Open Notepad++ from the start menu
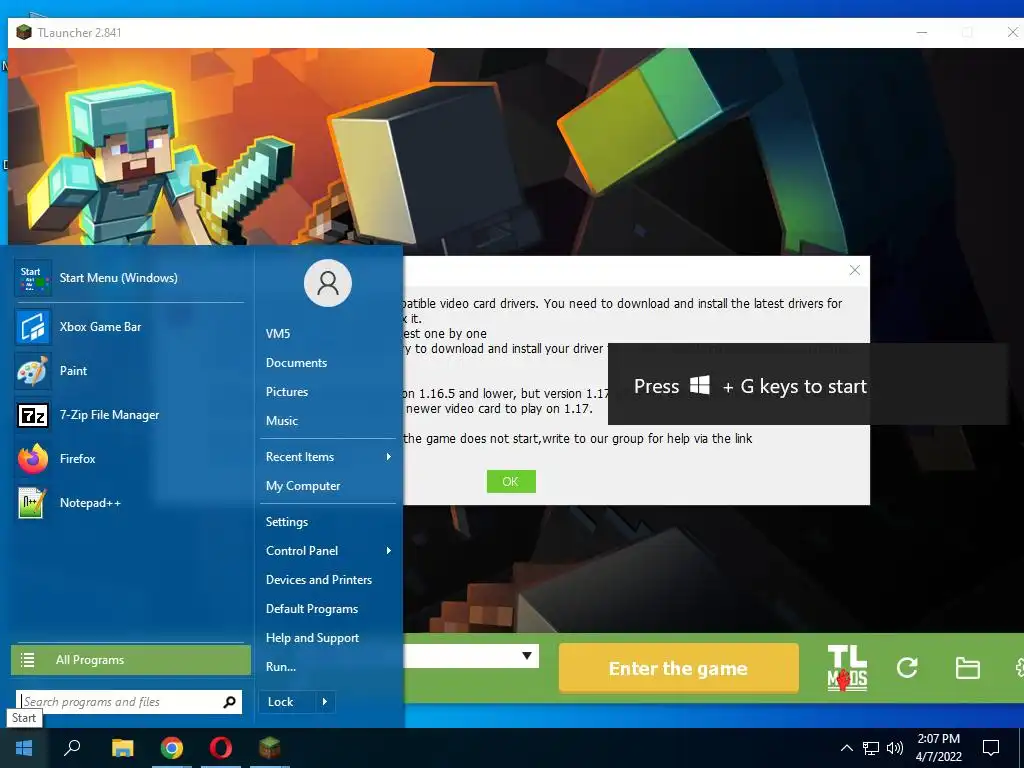Image resolution: width=1024 pixels, height=768 pixels. point(131,503)
